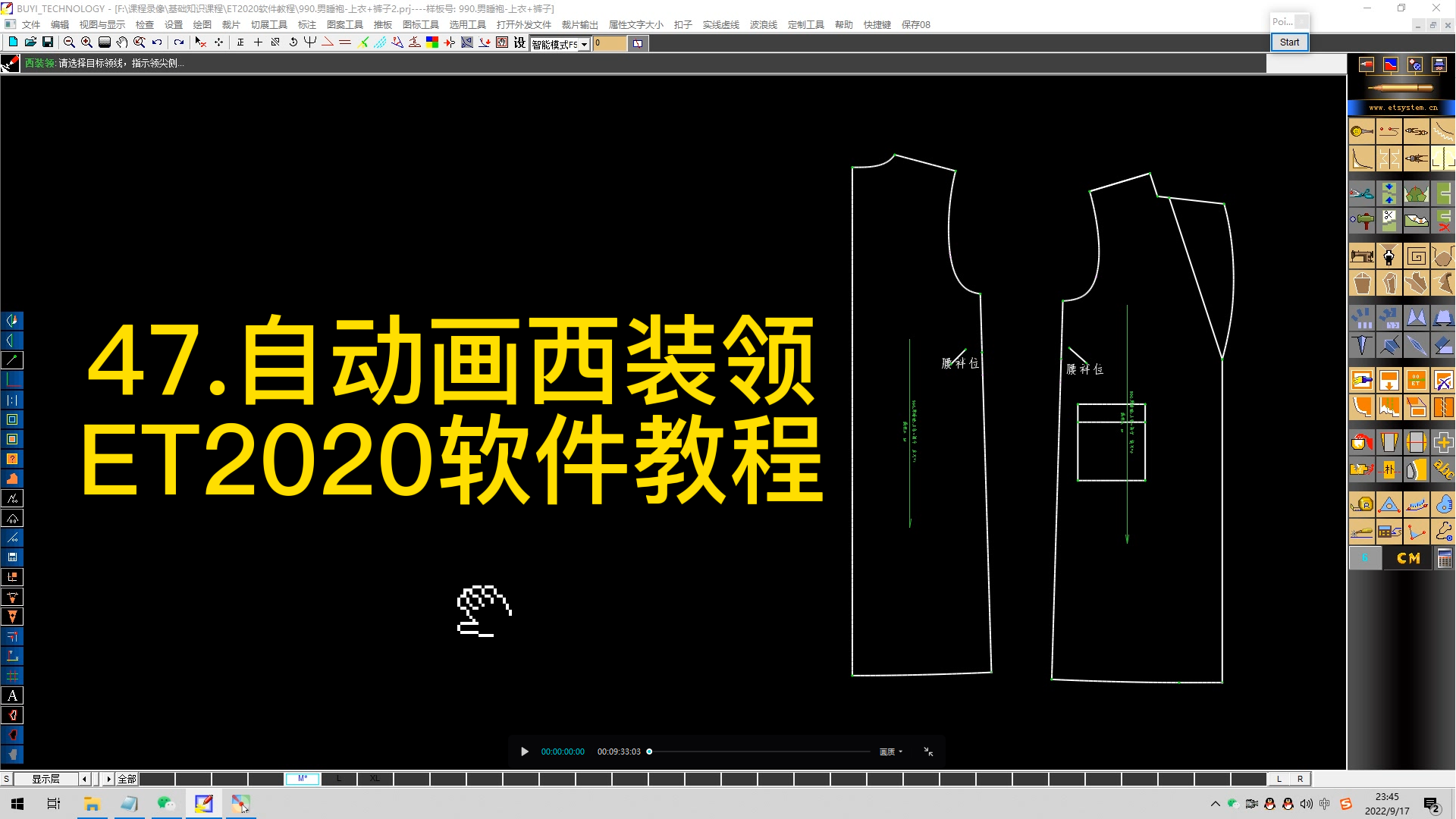Click the multicolor squares toolbar icon
This screenshot has width=1456, height=819.
432,42
